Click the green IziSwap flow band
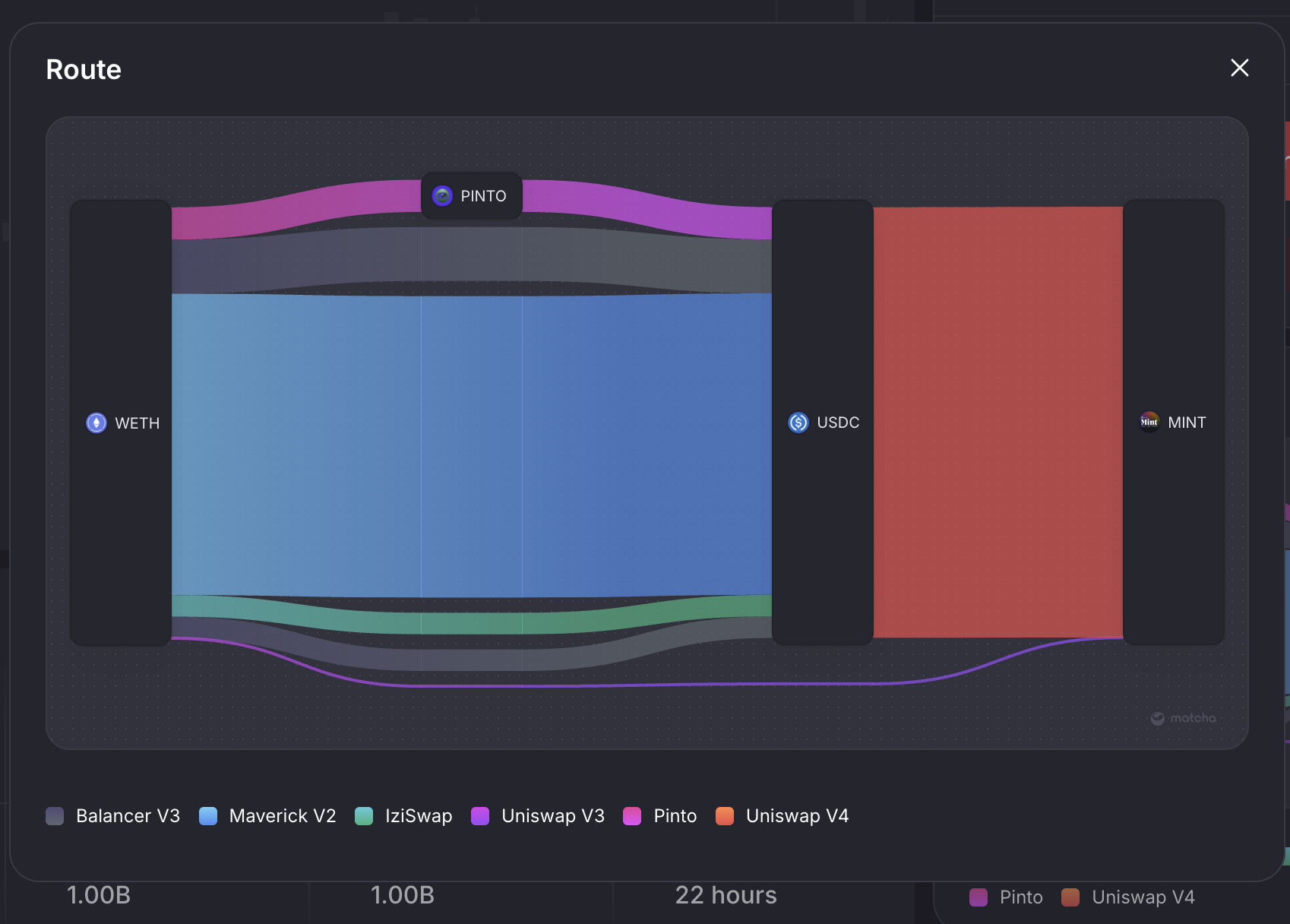This screenshot has height=924, width=1290. coord(471,623)
